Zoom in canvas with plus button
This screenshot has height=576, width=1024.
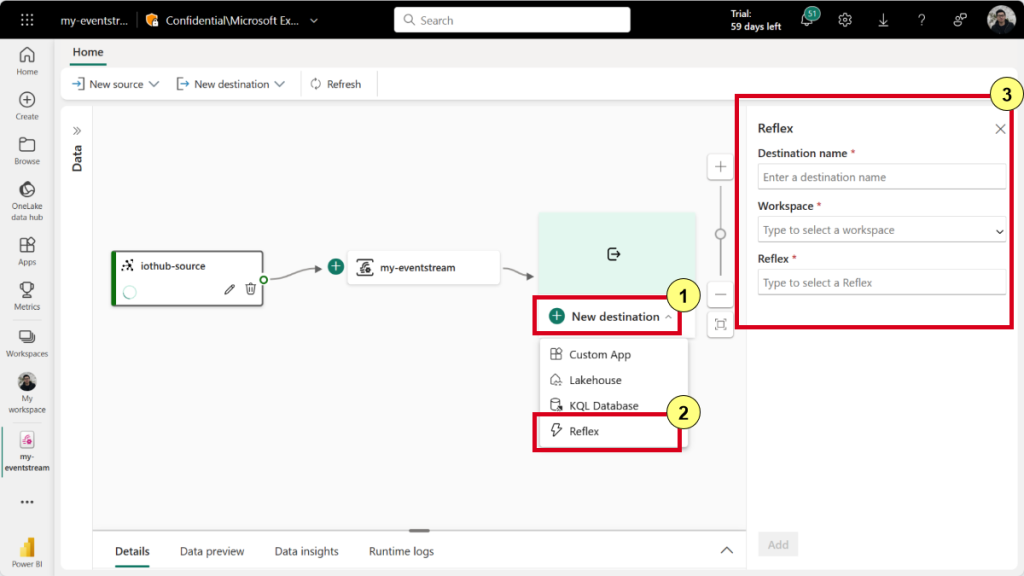[x=720, y=167]
